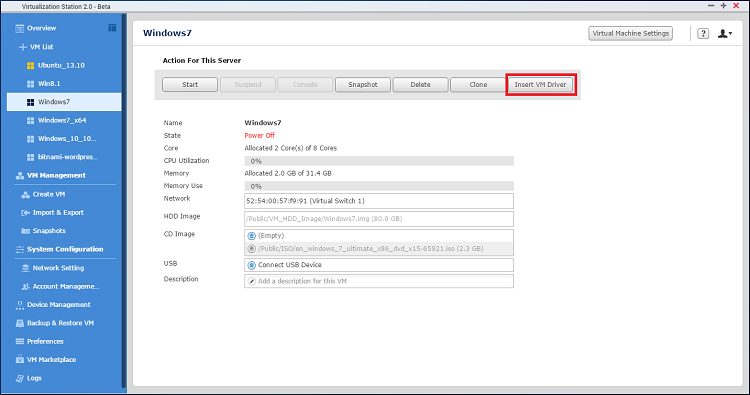Select the Windows 7 ISO path row
This screenshot has height=395, width=750.
point(379,249)
